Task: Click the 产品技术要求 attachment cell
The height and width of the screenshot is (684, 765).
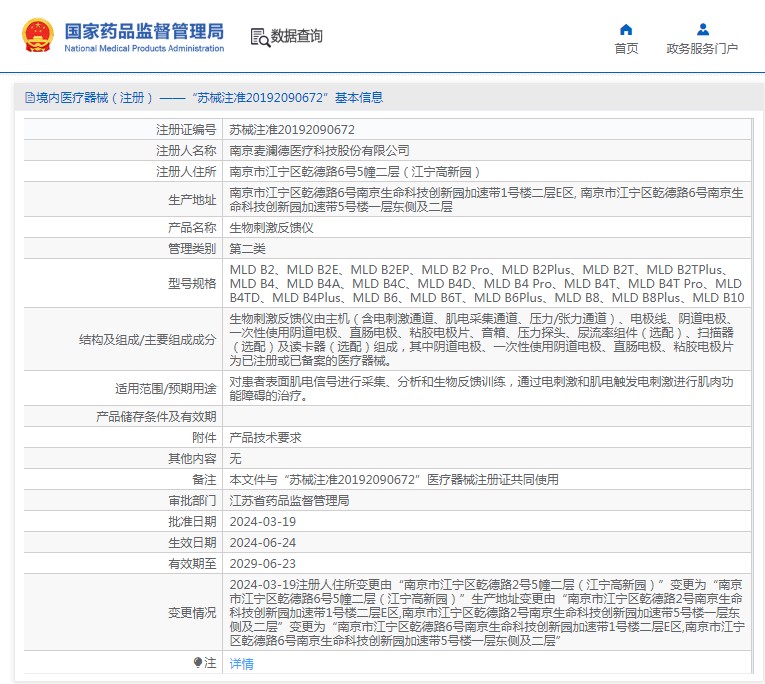Action: pyautogui.click(x=265, y=437)
